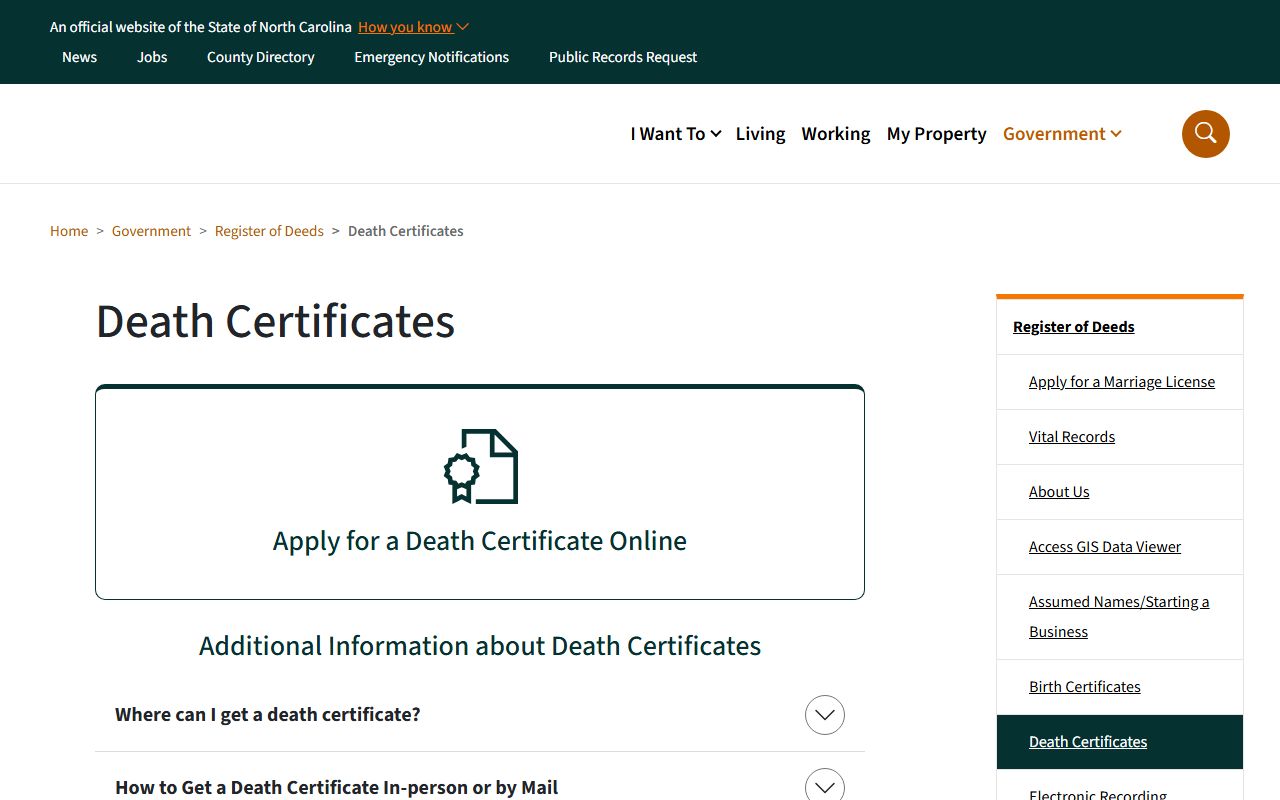
Task: Go to the Living menu item
Action: click(760, 134)
